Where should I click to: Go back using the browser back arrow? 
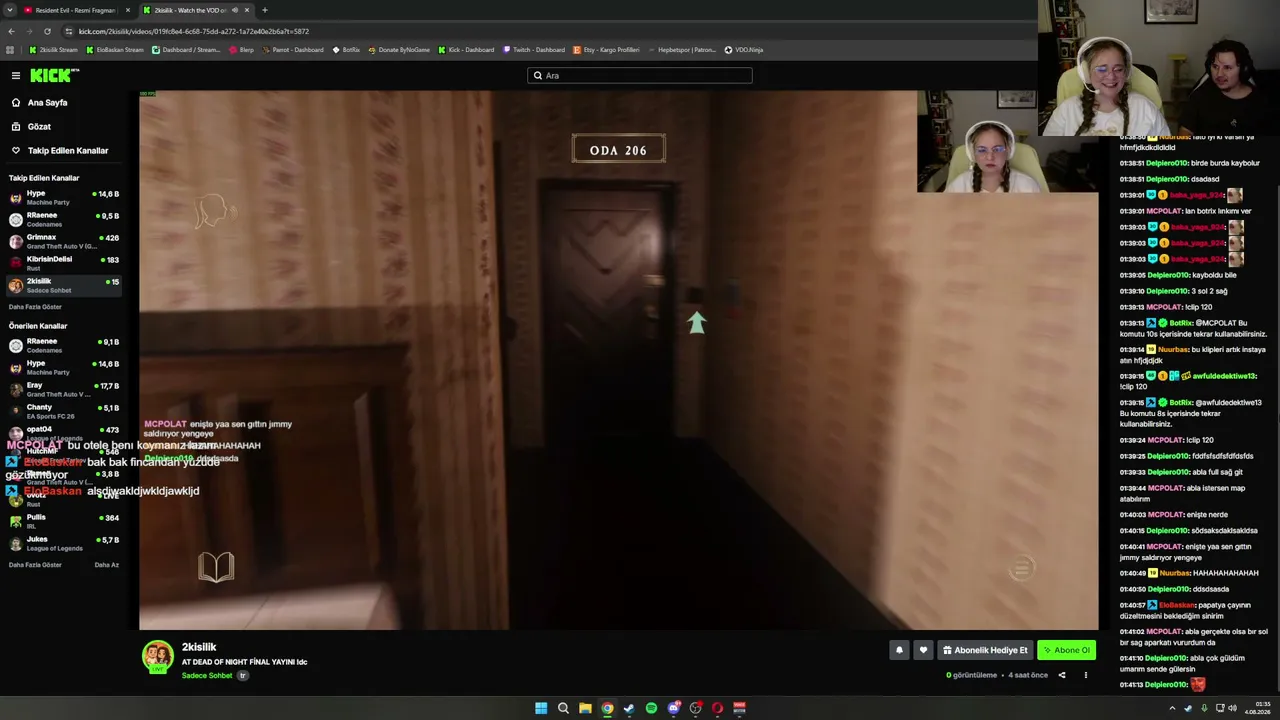(11, 31)
